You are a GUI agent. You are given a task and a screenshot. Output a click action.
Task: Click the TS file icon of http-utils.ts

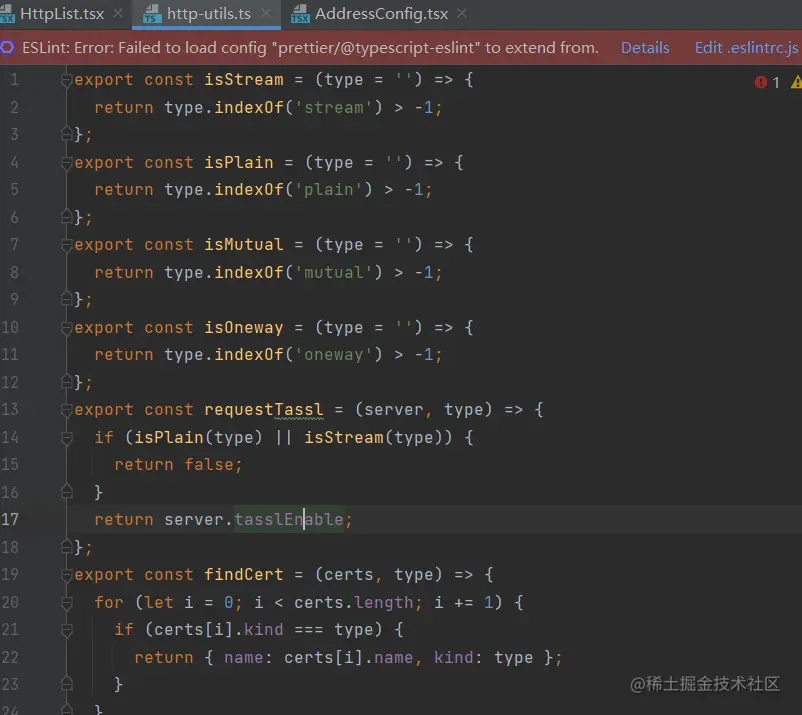151,14
